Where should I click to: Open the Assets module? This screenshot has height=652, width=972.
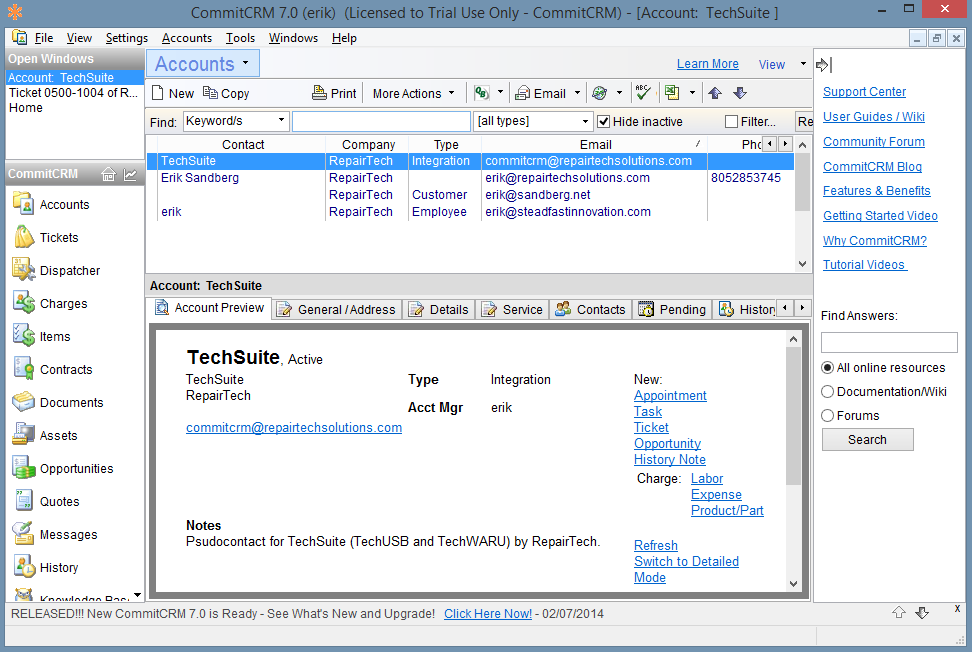click(x=45, y=435)
